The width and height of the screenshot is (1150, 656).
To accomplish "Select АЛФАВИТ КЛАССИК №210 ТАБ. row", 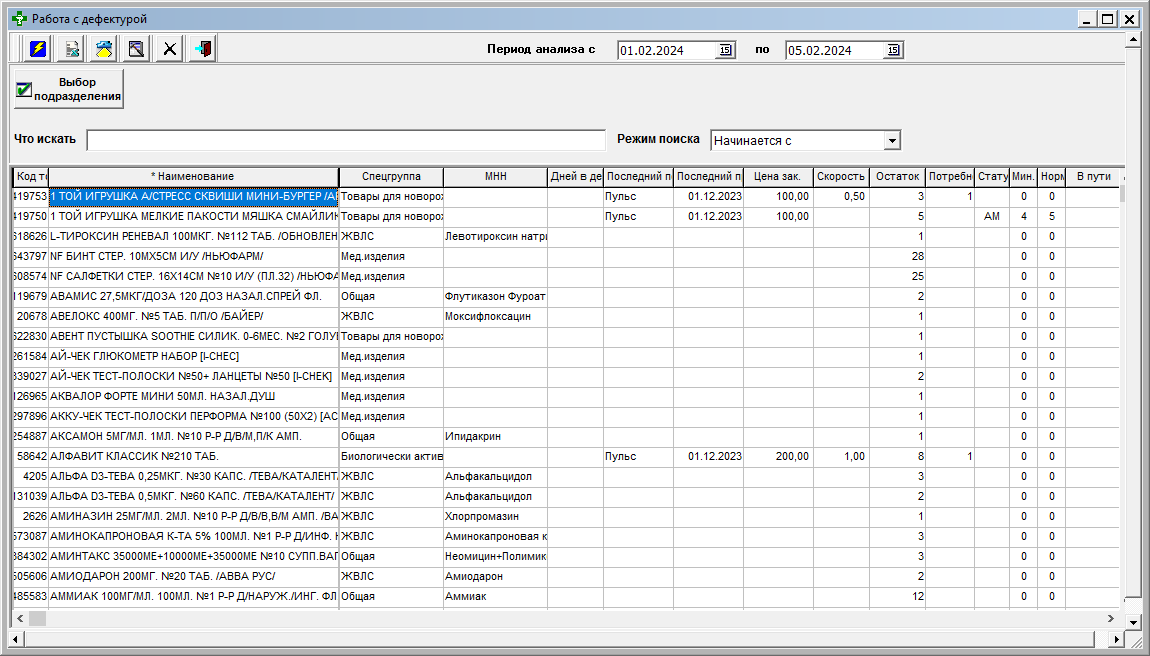I will point(566,456).
